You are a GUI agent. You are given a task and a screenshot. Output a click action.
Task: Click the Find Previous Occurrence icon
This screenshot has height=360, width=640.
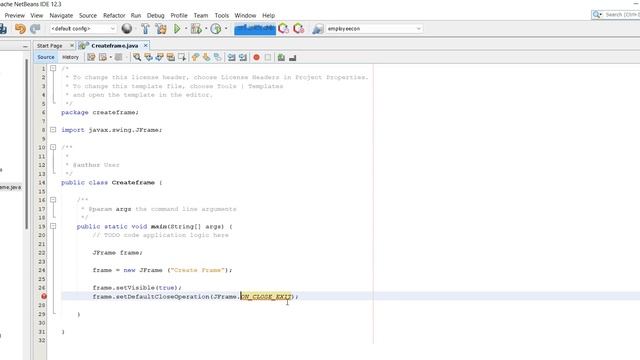148,58
